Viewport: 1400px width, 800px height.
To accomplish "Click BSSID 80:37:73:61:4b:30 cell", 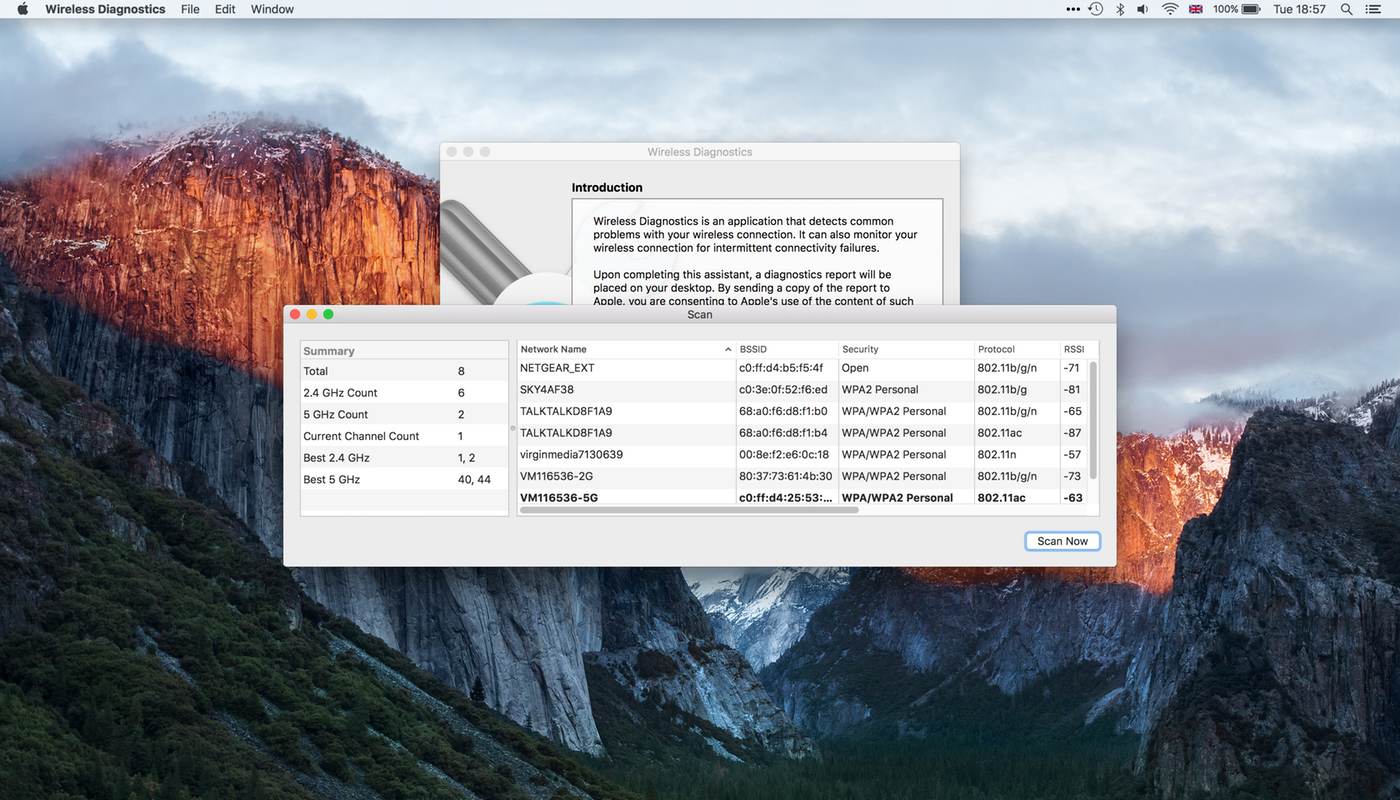I will [785, 476].
